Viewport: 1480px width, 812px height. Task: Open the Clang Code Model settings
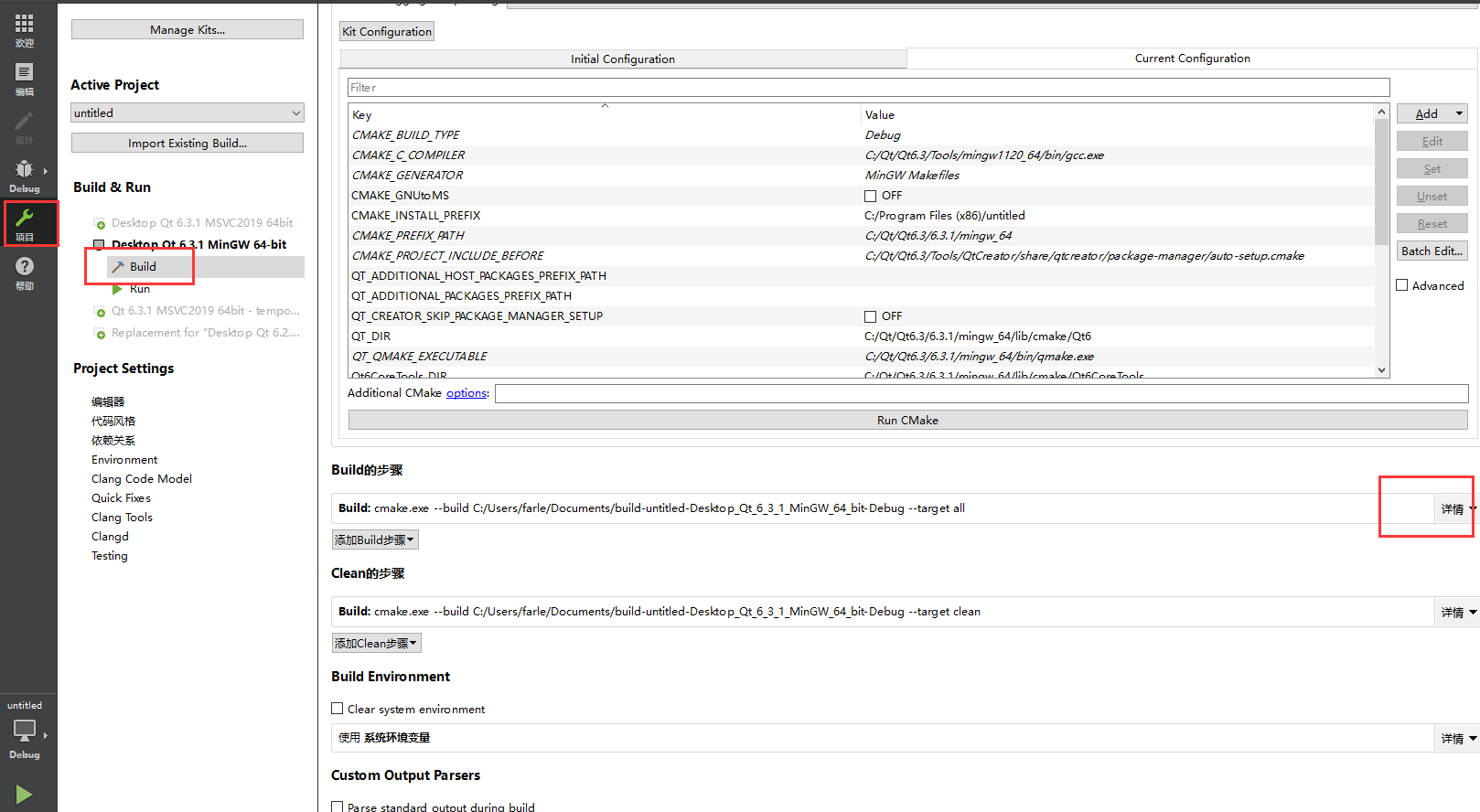tap(142, 478)
